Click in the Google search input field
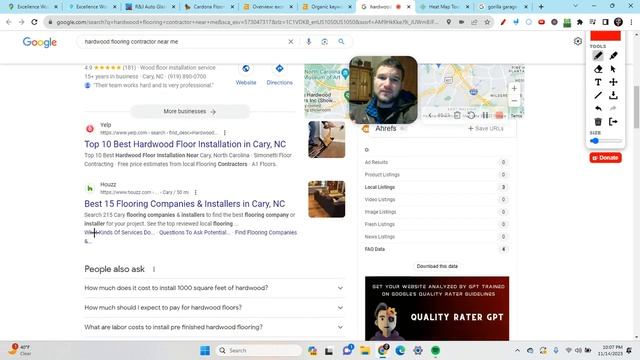This screenshot has width=640, height=360. pyautogui.click(x=184, y=42)
